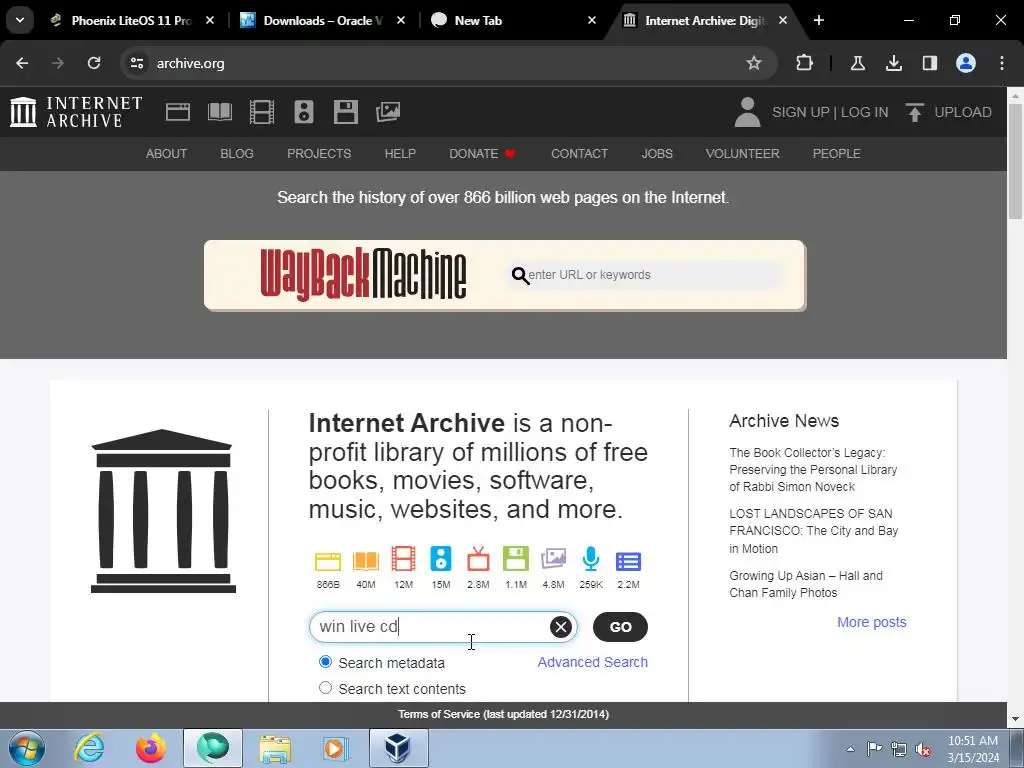Select the Search metadata radio button
The image size is (1024, 768).
click(325, 662)
